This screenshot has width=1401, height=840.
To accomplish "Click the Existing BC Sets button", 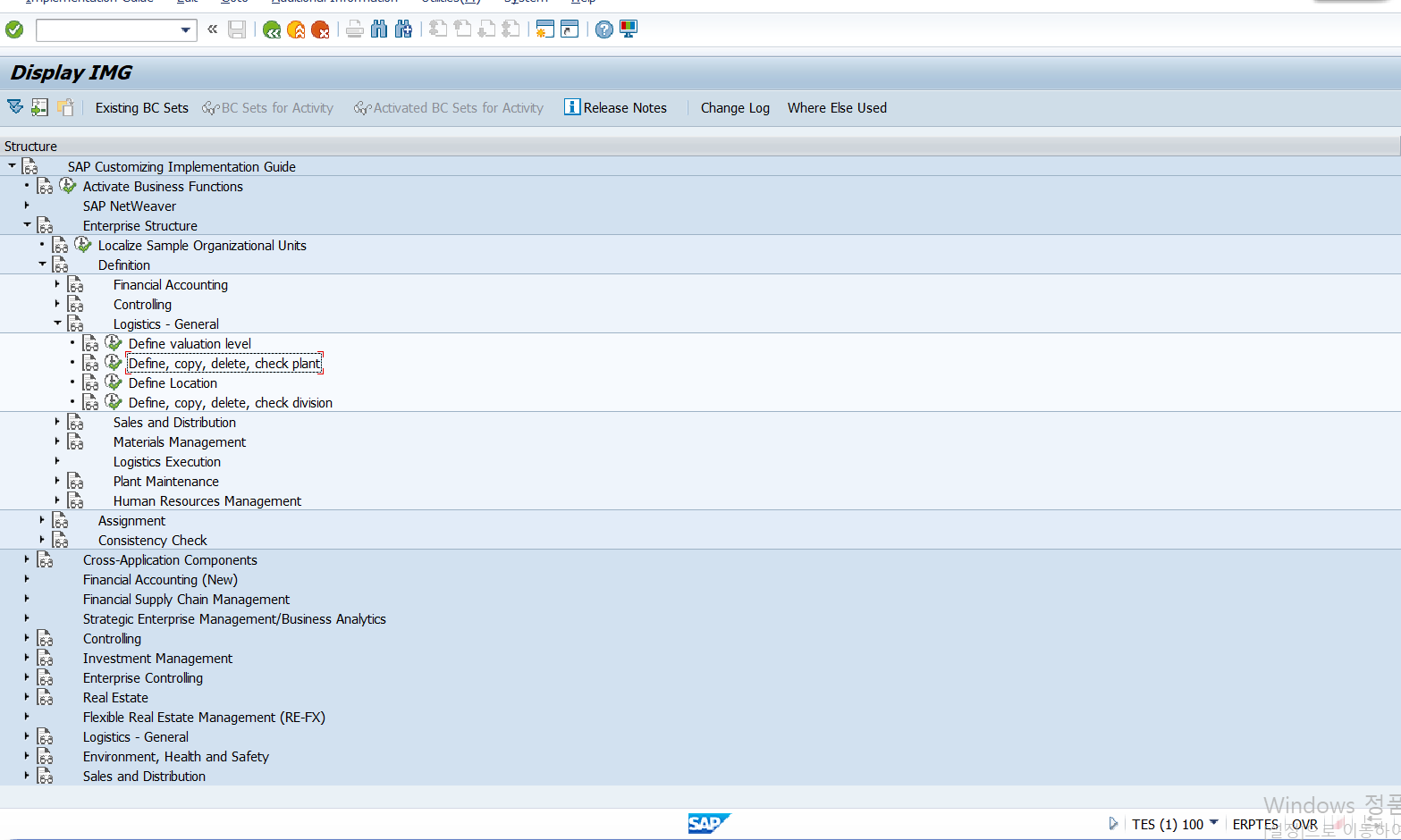I will pos(142,108).
